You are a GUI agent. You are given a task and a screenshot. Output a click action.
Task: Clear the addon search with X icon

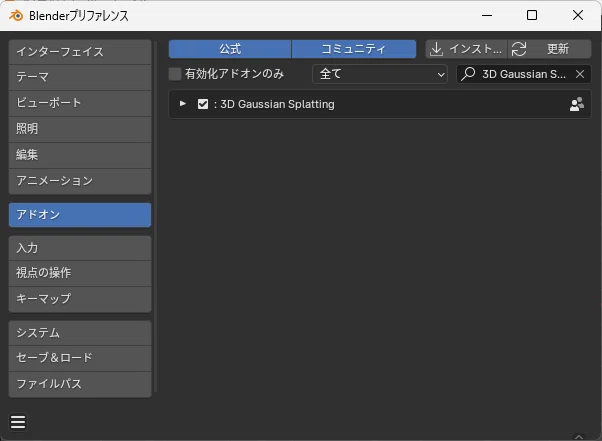click(580, 74)
